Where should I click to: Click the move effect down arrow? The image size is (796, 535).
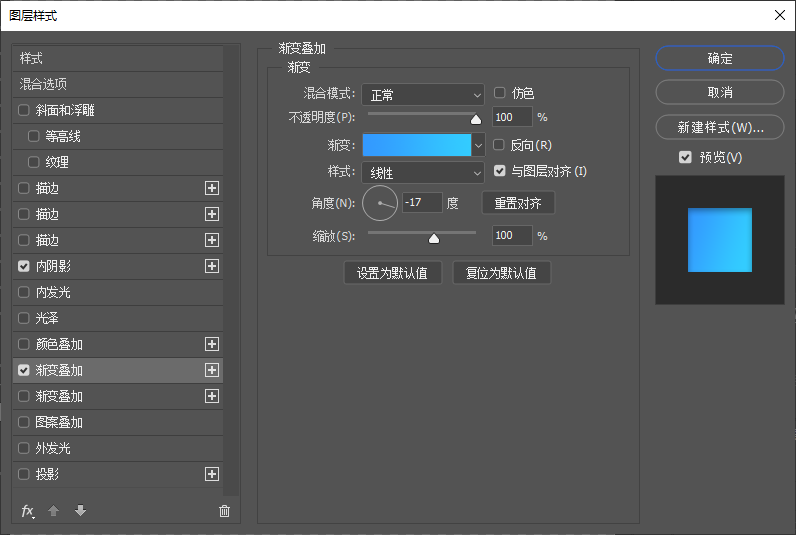(80, 510)
